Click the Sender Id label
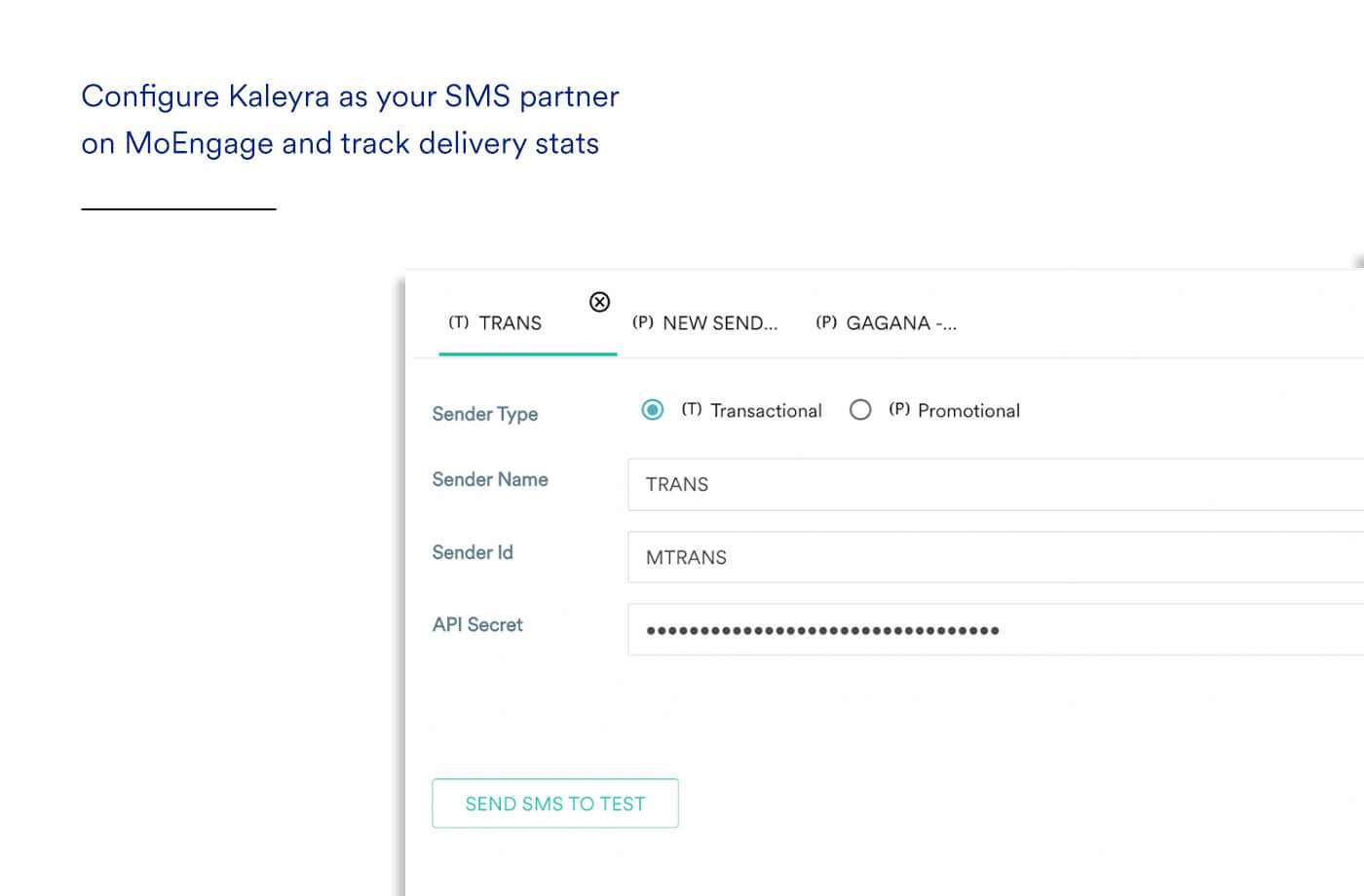Image resolution: width=1364 pixels, height=896 pixels. [x=473, y=552]
